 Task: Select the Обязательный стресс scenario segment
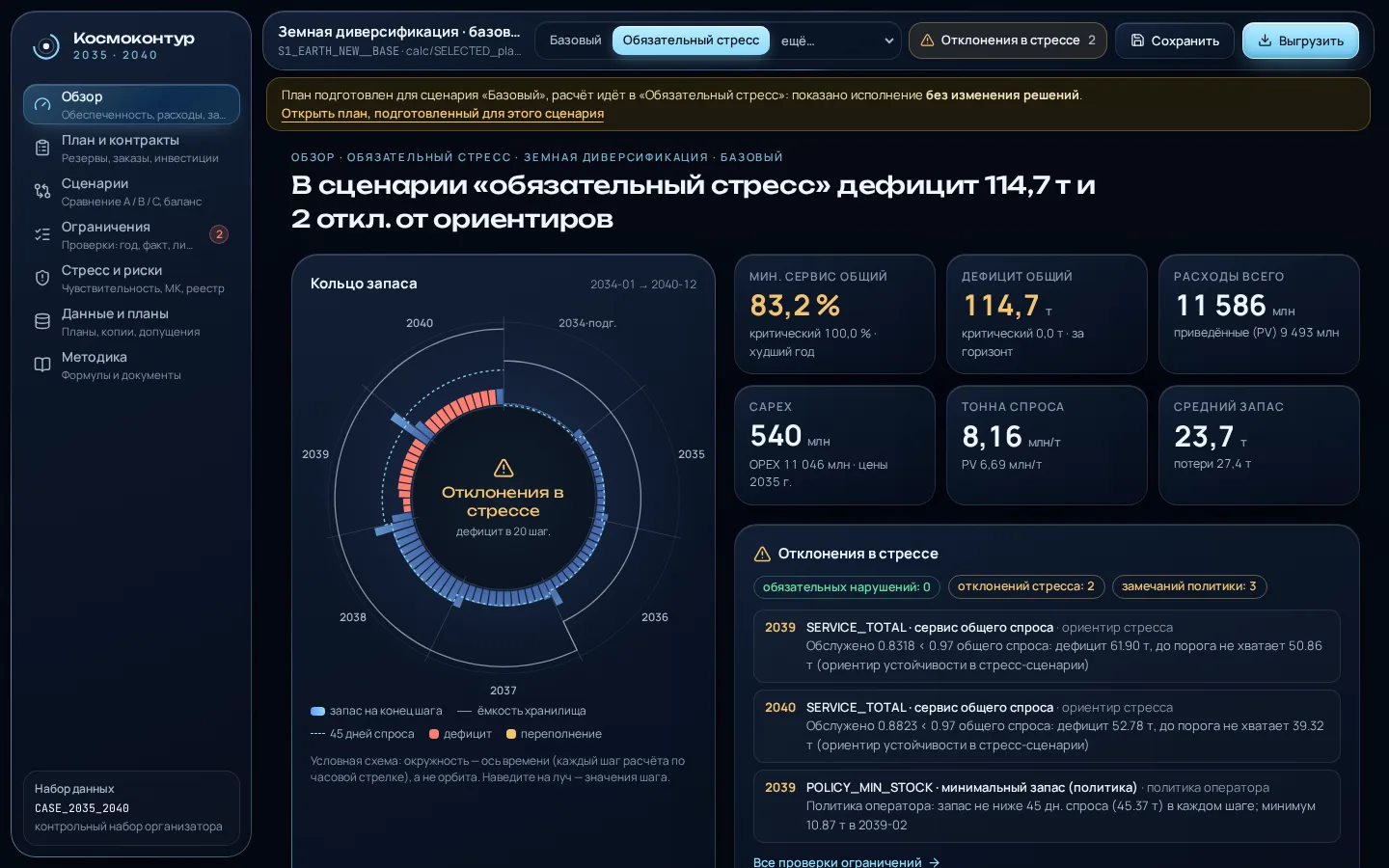click(x=691, y=41)
